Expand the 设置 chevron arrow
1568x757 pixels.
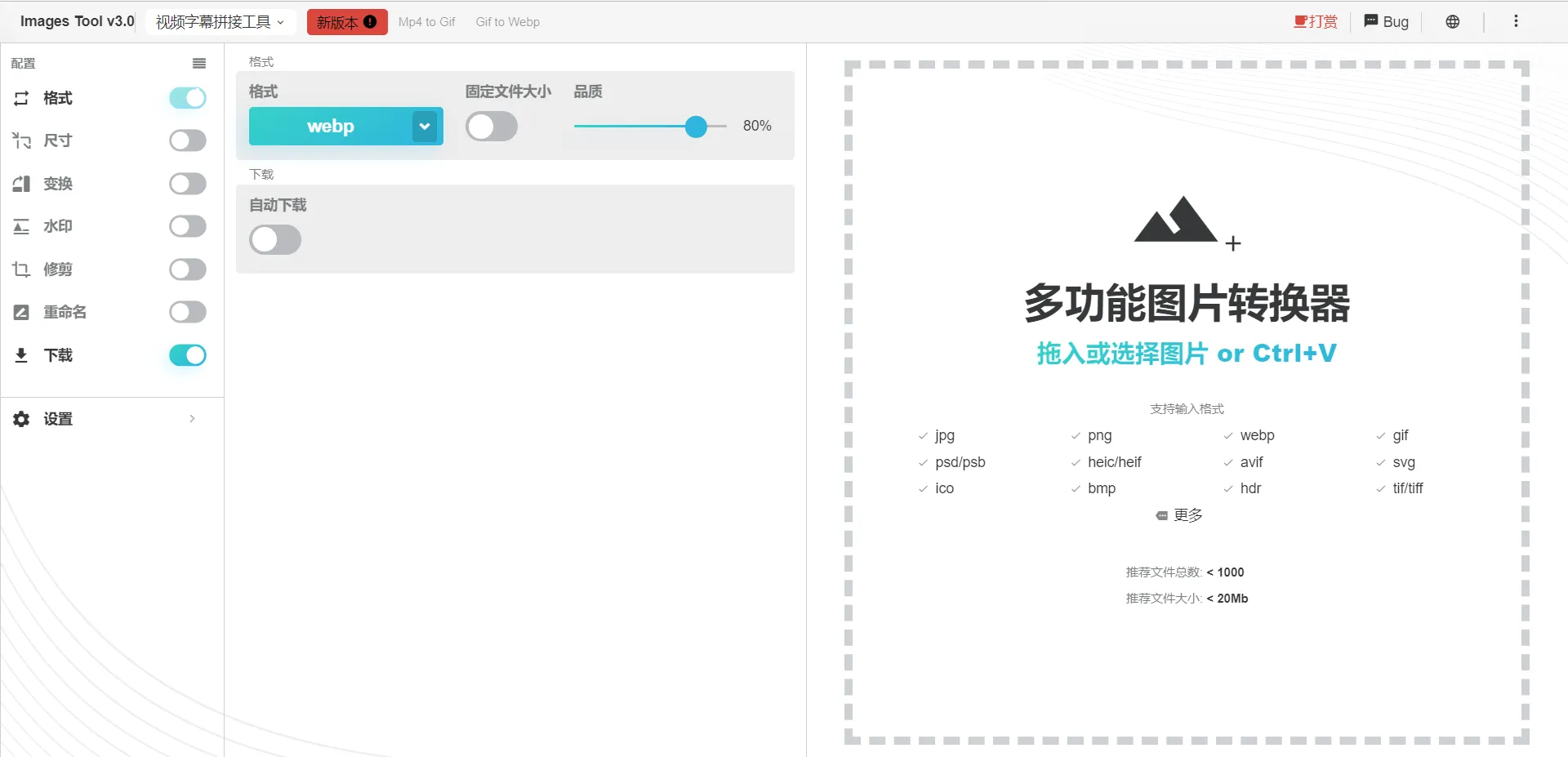click(193, 419)
